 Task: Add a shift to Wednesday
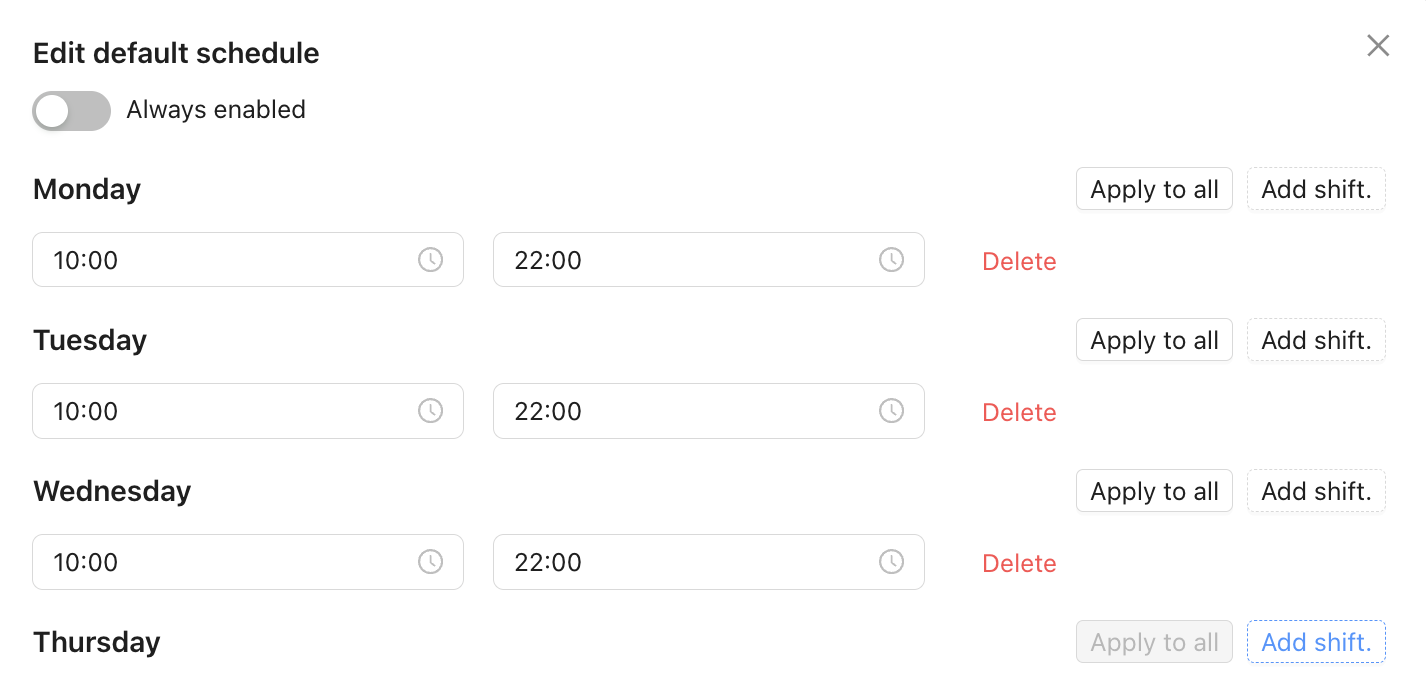[1316, 491]
